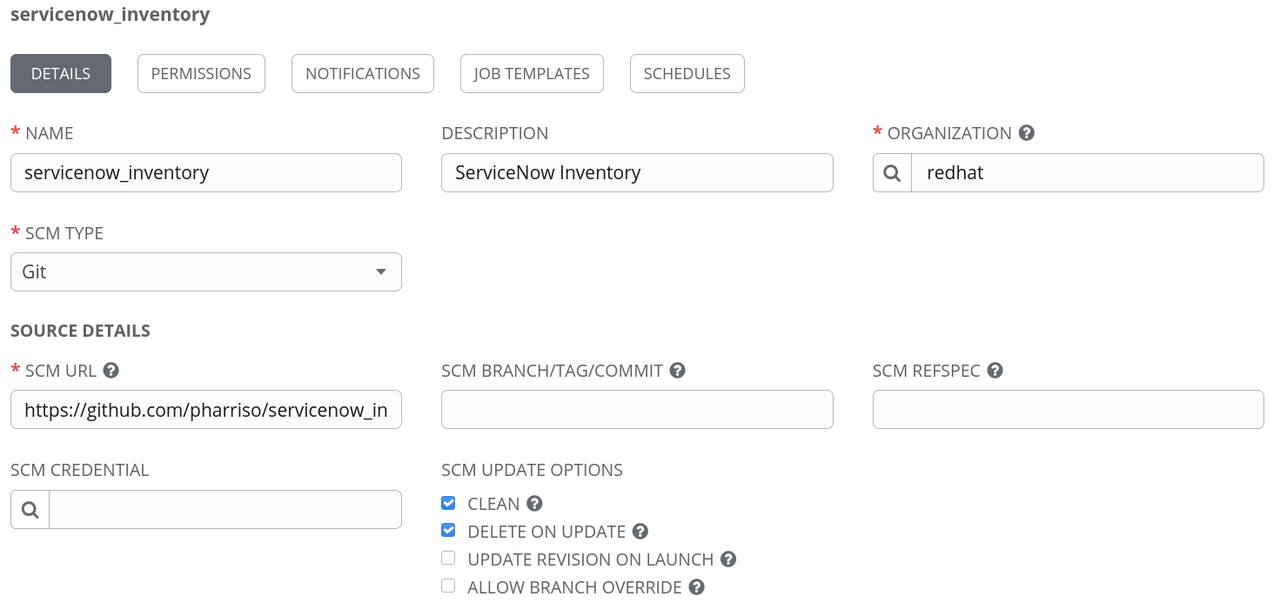This screenshot has height=603, width=1280.
Task: Enable UPDATE REVISION ON LAUNCH
Action: click(x=448, y=558)
